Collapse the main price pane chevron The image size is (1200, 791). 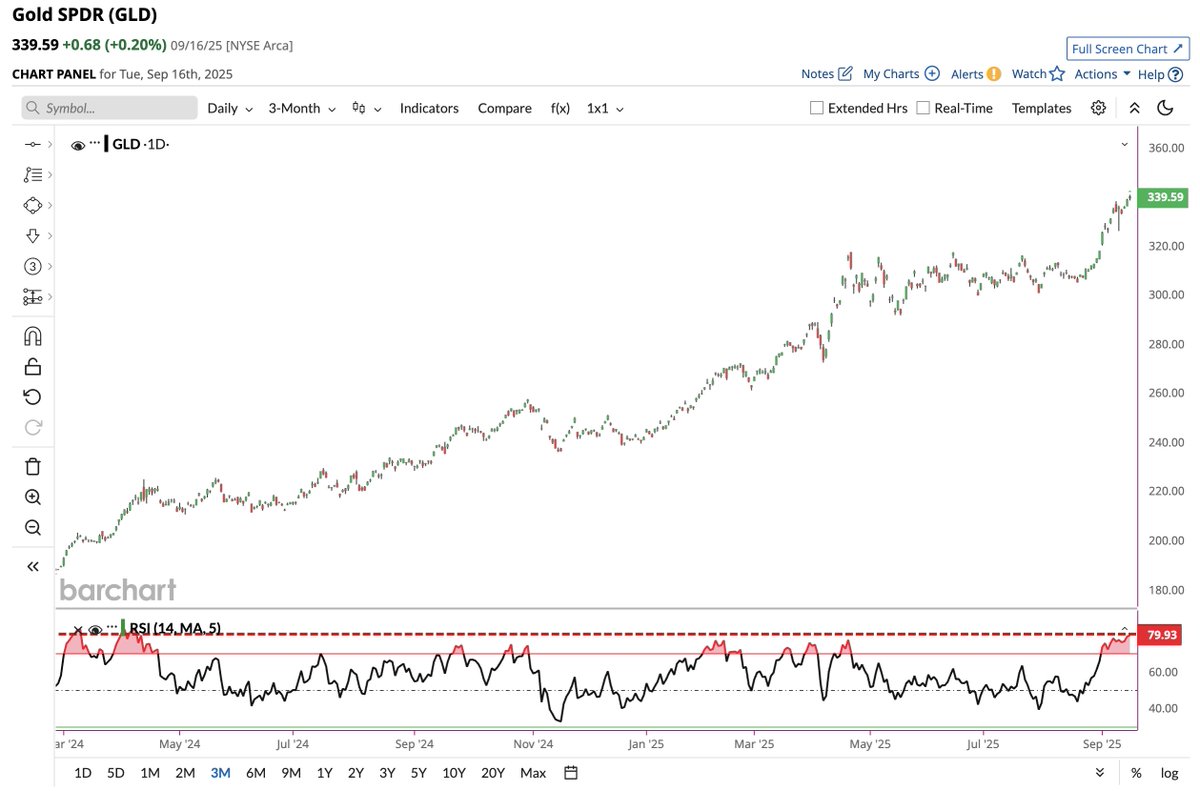1124,145
